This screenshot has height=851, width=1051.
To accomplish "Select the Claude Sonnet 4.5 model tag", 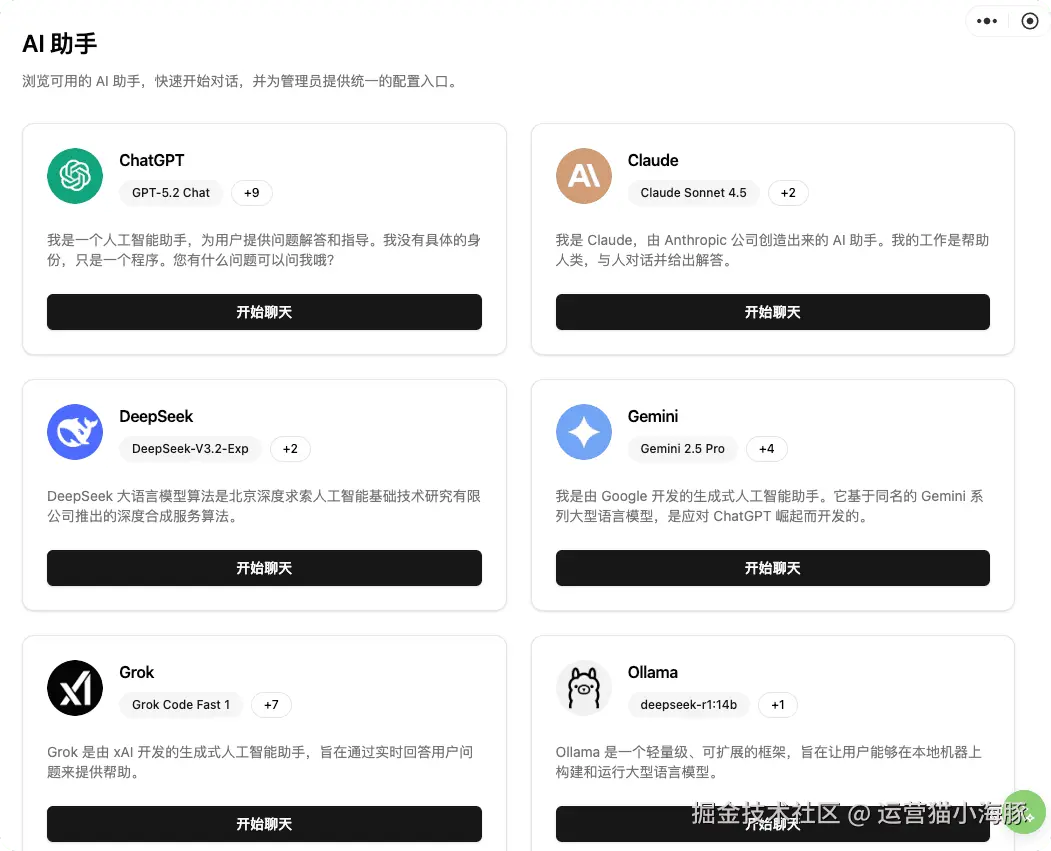I will [x=694, y=193].
